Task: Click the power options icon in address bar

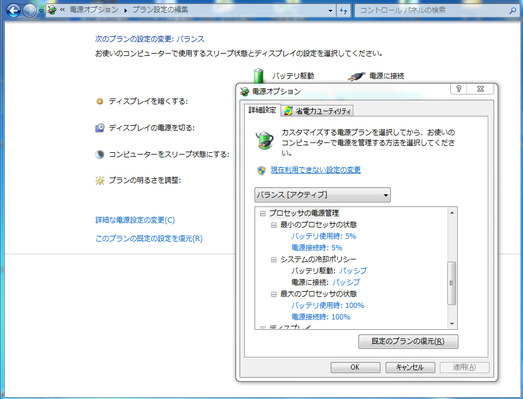Action: pos(52,10)
